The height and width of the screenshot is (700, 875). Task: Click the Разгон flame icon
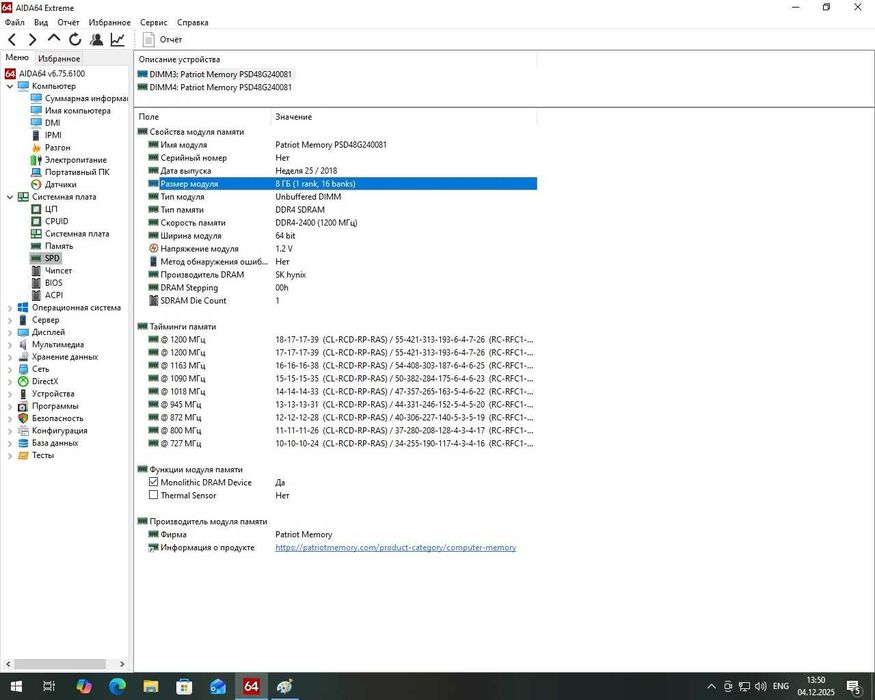tap(36, 147)
